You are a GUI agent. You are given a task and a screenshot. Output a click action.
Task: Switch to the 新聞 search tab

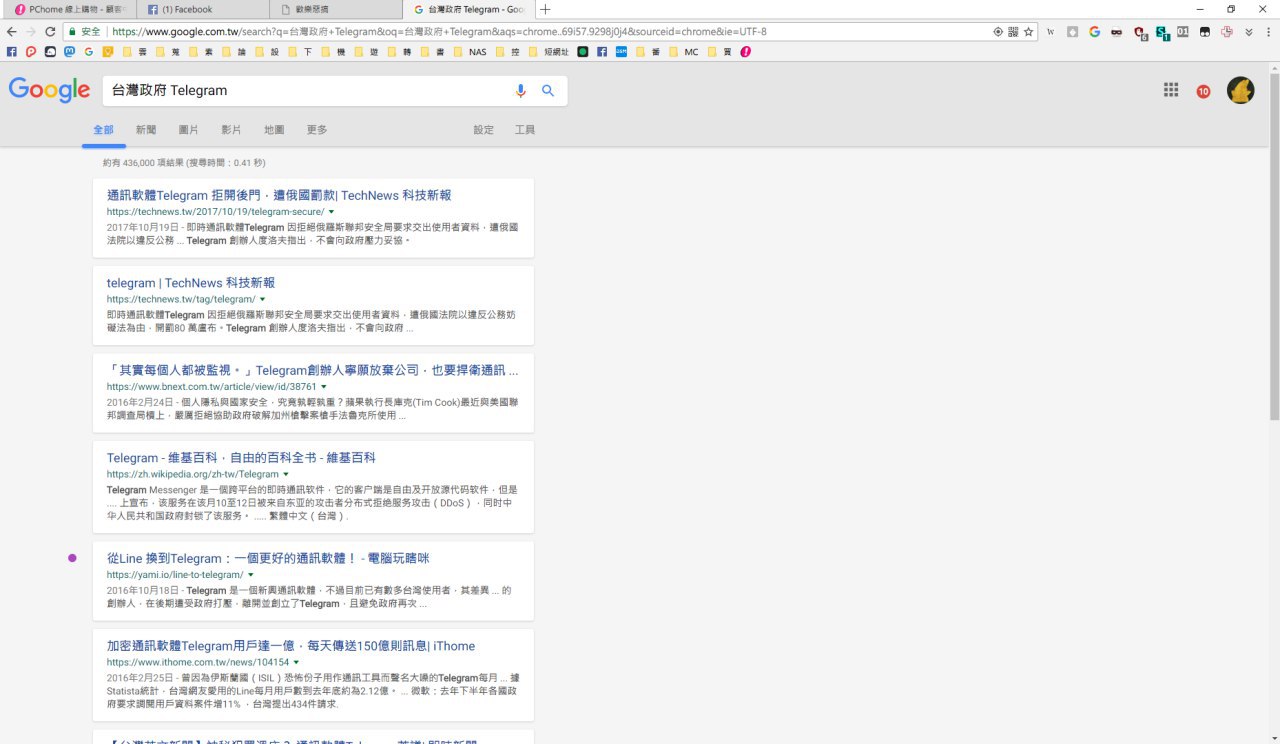tap(146, 130)
